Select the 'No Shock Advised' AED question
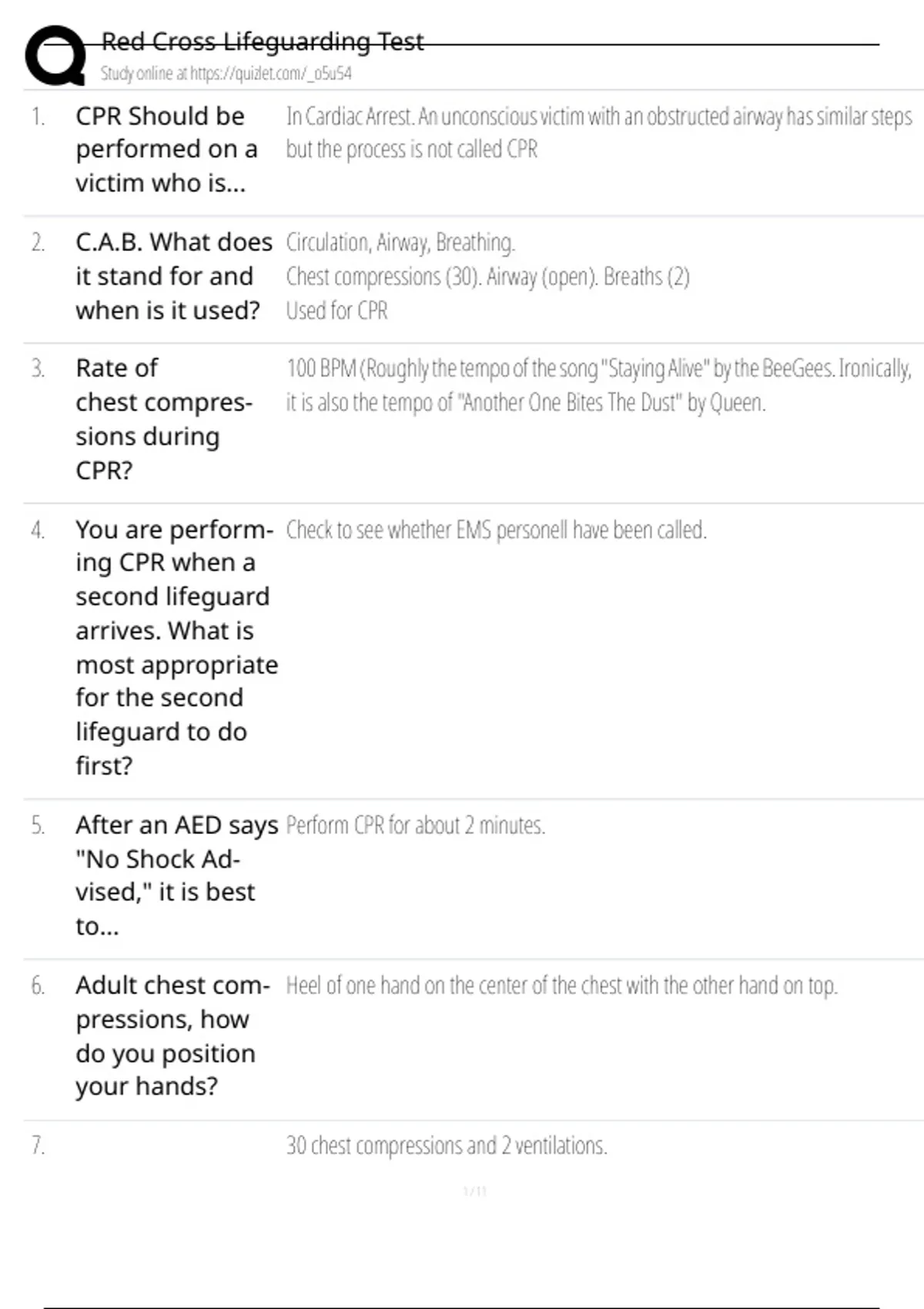924x1309 pixels. pyautogui.click(x=176, y=875)
